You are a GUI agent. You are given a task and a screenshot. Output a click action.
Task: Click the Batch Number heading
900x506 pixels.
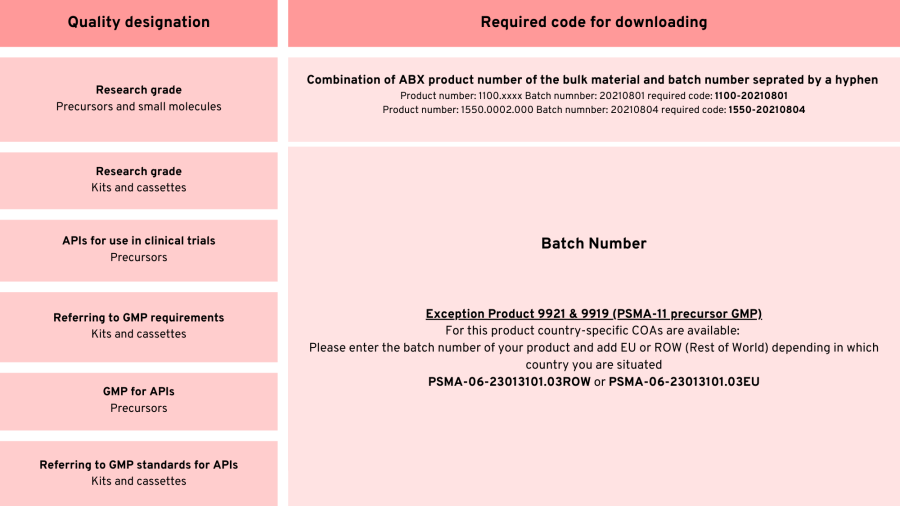[593, 243]
